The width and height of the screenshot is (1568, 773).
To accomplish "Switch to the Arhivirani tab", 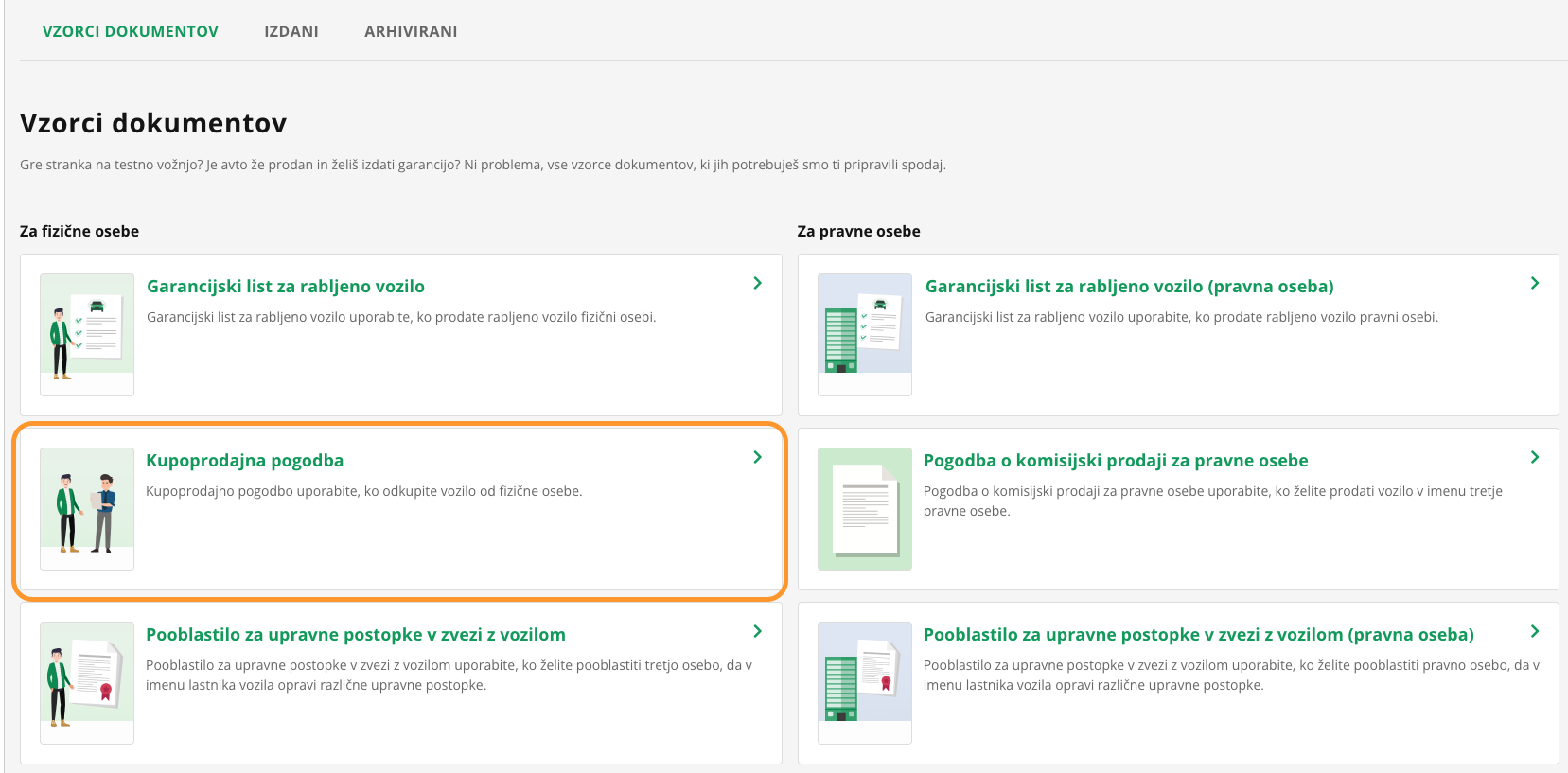I will point(411,31).
